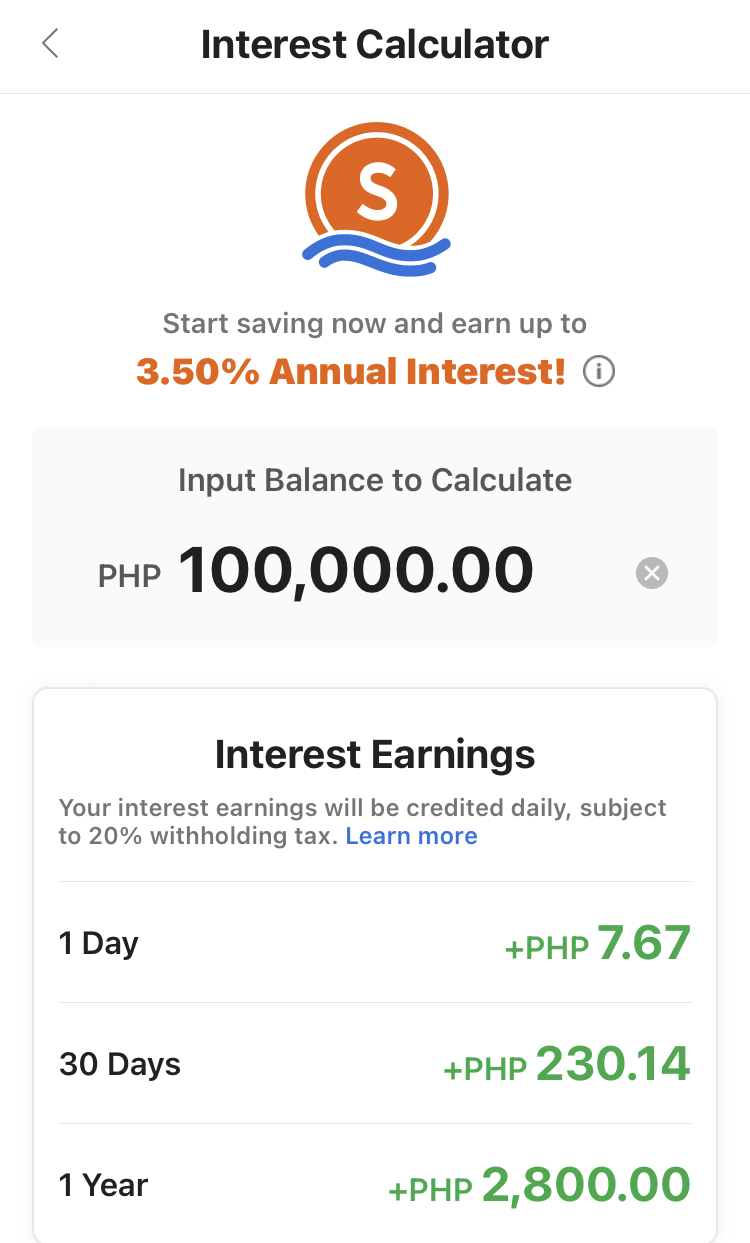The height and width of the screenshot is (1243, 750).
Task: Select the 1 Day row label
Action: pos(99,943)
